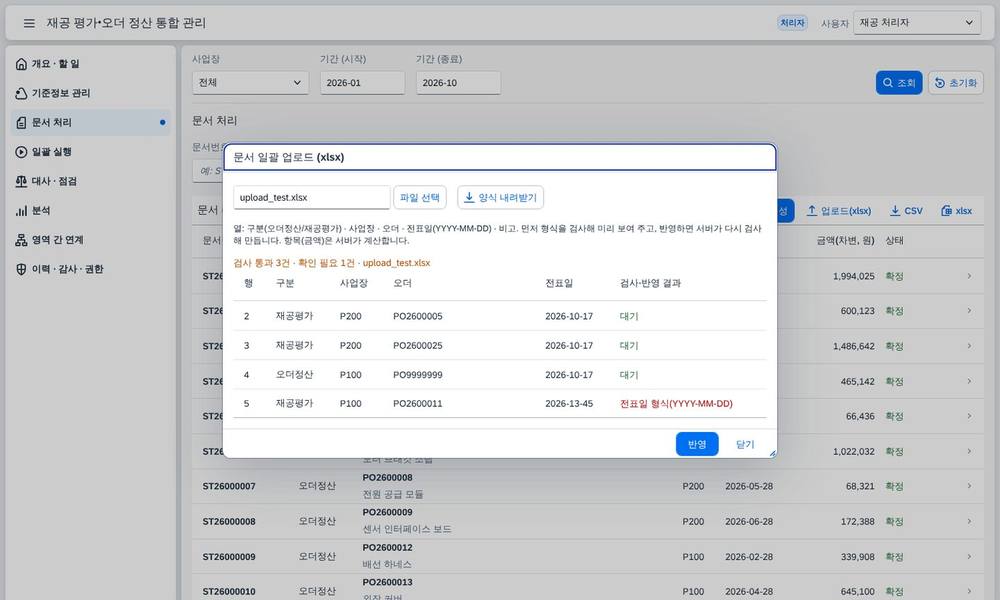Click the 파일 선택 button
The image size is (1000, 600).
420,198
